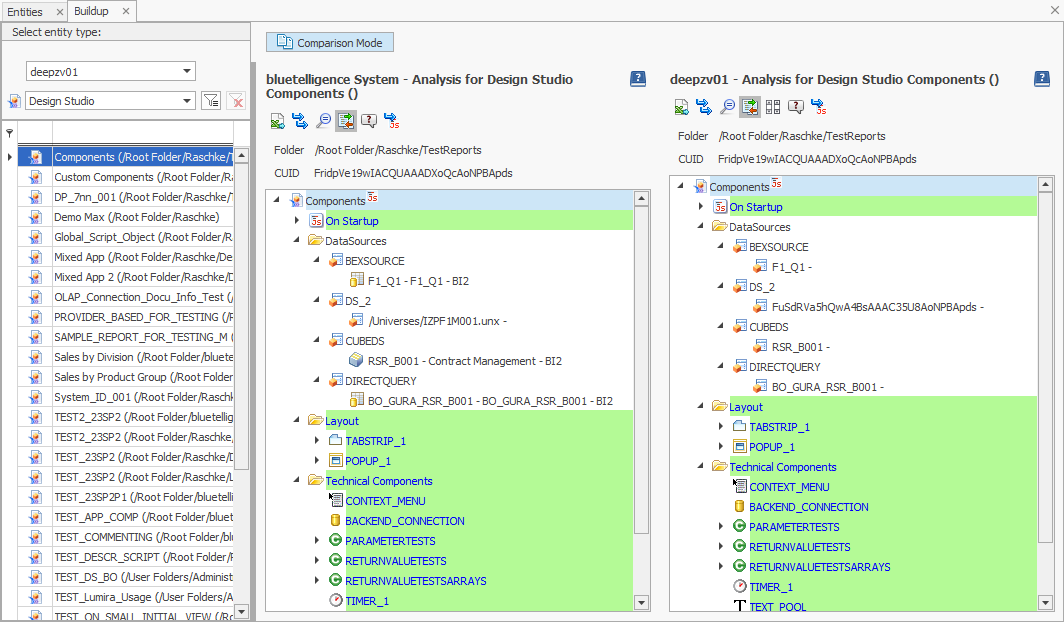1064x622 pixels.
Task: Open the filter settings icon beside Design Studio
Action: 211,101
